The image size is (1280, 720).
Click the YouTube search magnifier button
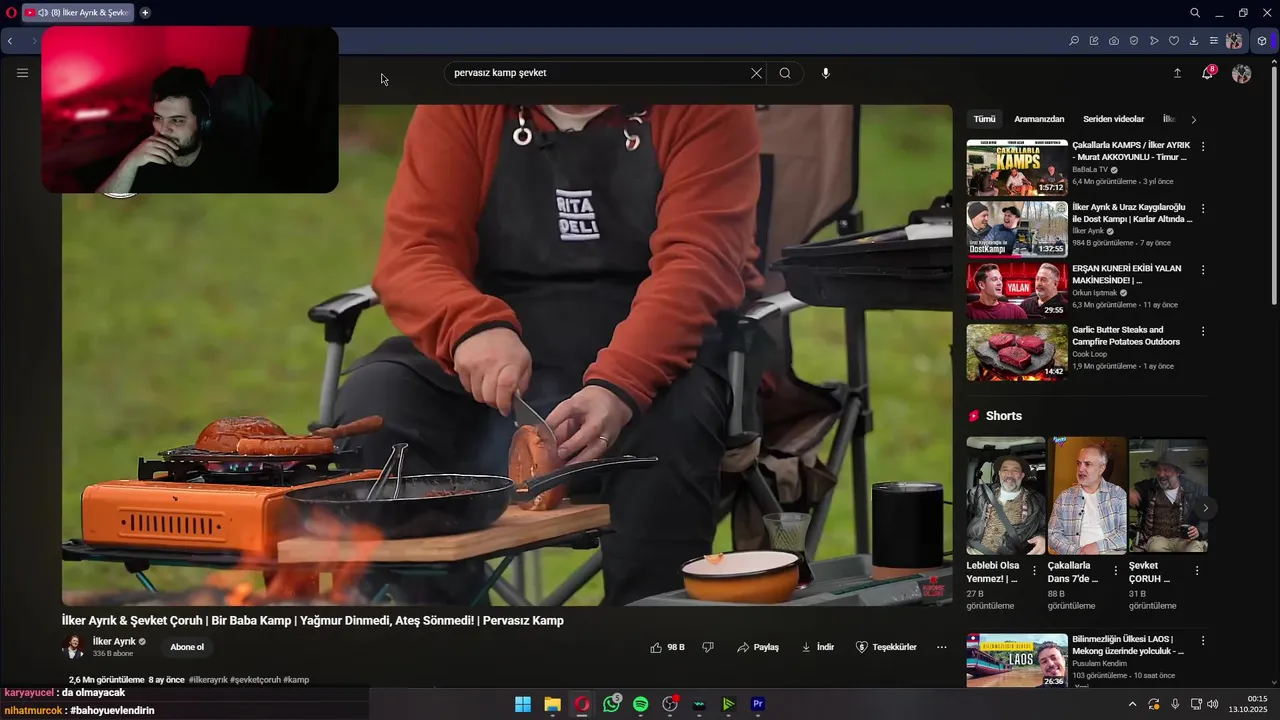[x=785, y=73]
